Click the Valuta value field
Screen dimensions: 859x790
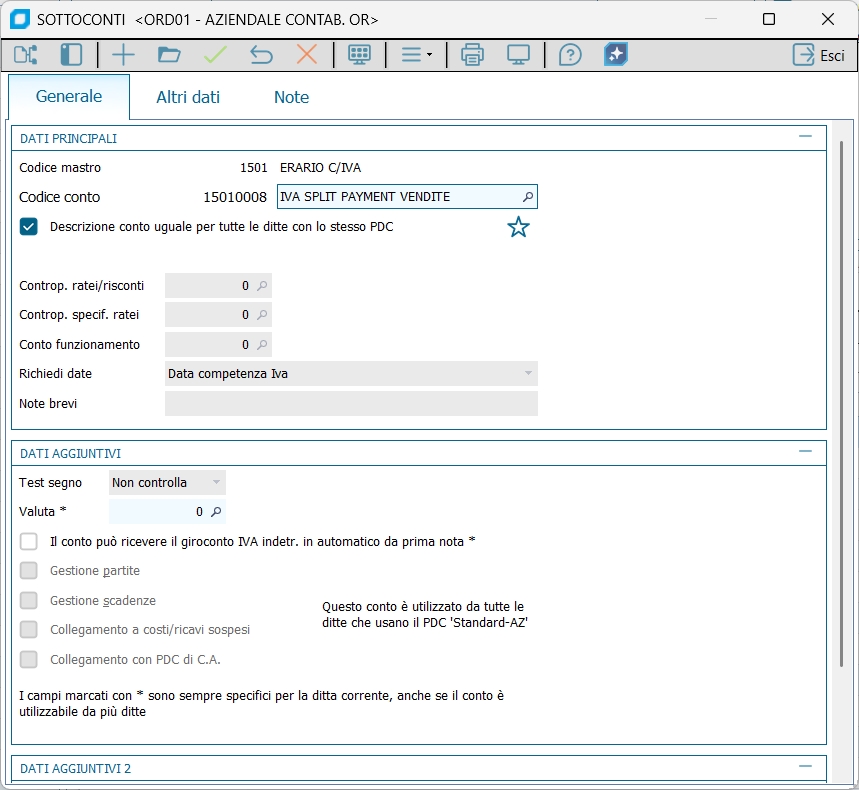coord(167,512)
